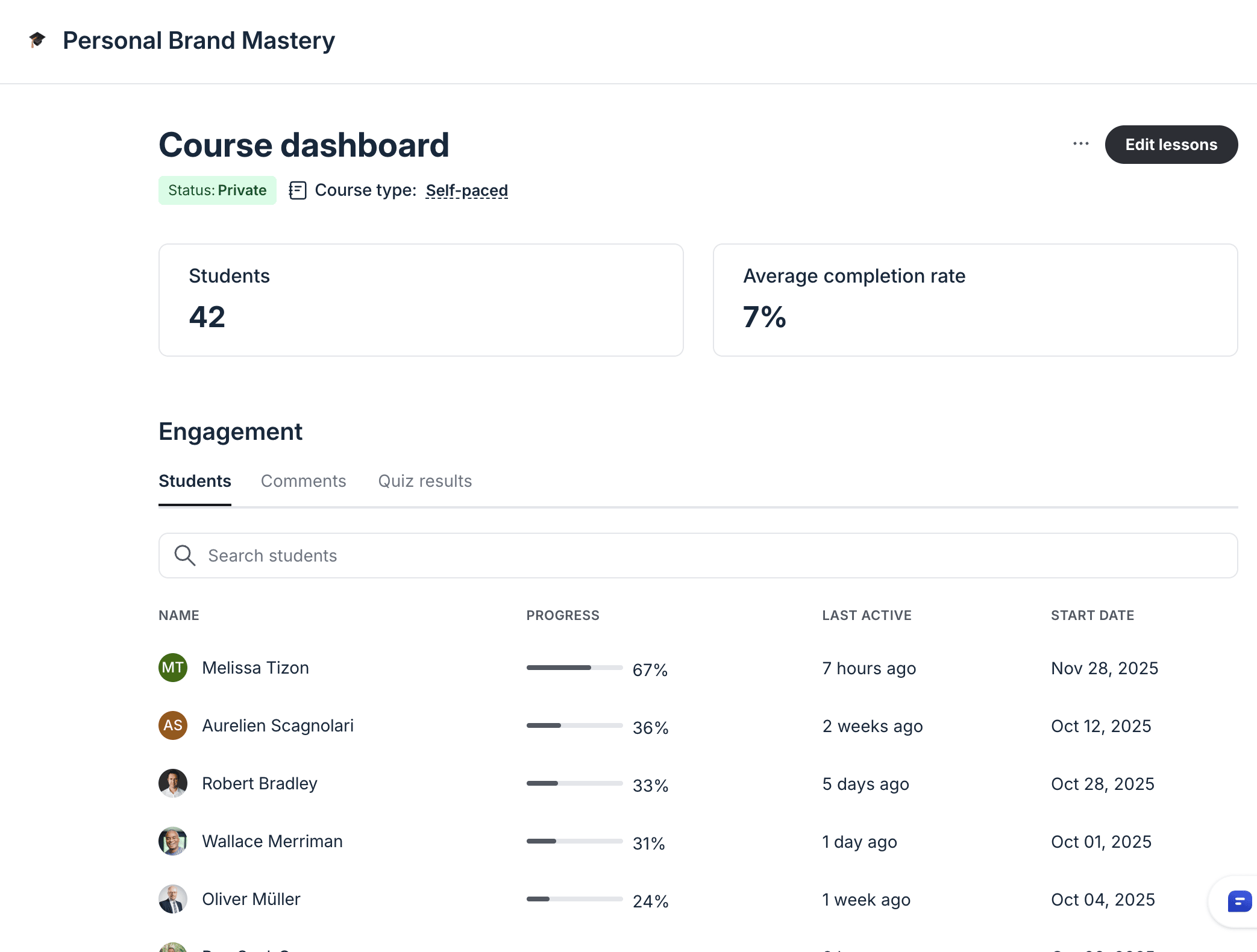Open the chat support widget
Viewport: 1257px width, 952px height.
pos(1238,901)
